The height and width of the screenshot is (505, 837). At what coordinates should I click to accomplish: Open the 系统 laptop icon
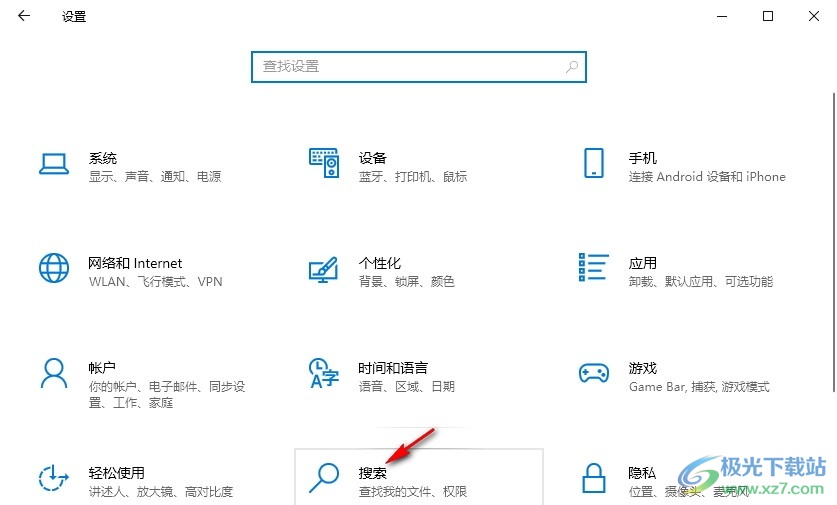coord(54,164)
